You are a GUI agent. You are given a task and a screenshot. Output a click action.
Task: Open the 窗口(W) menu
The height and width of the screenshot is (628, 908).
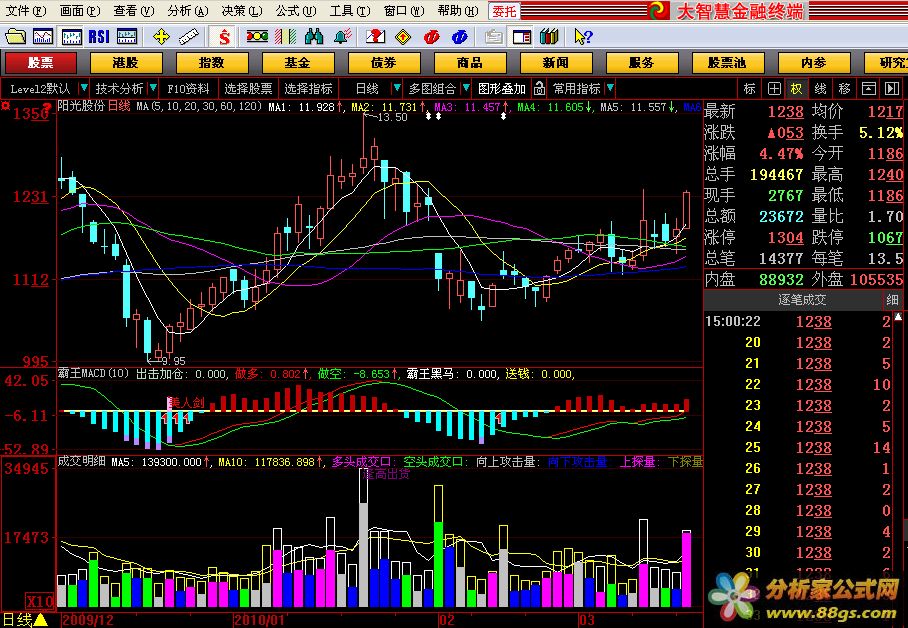click(404, 10)
